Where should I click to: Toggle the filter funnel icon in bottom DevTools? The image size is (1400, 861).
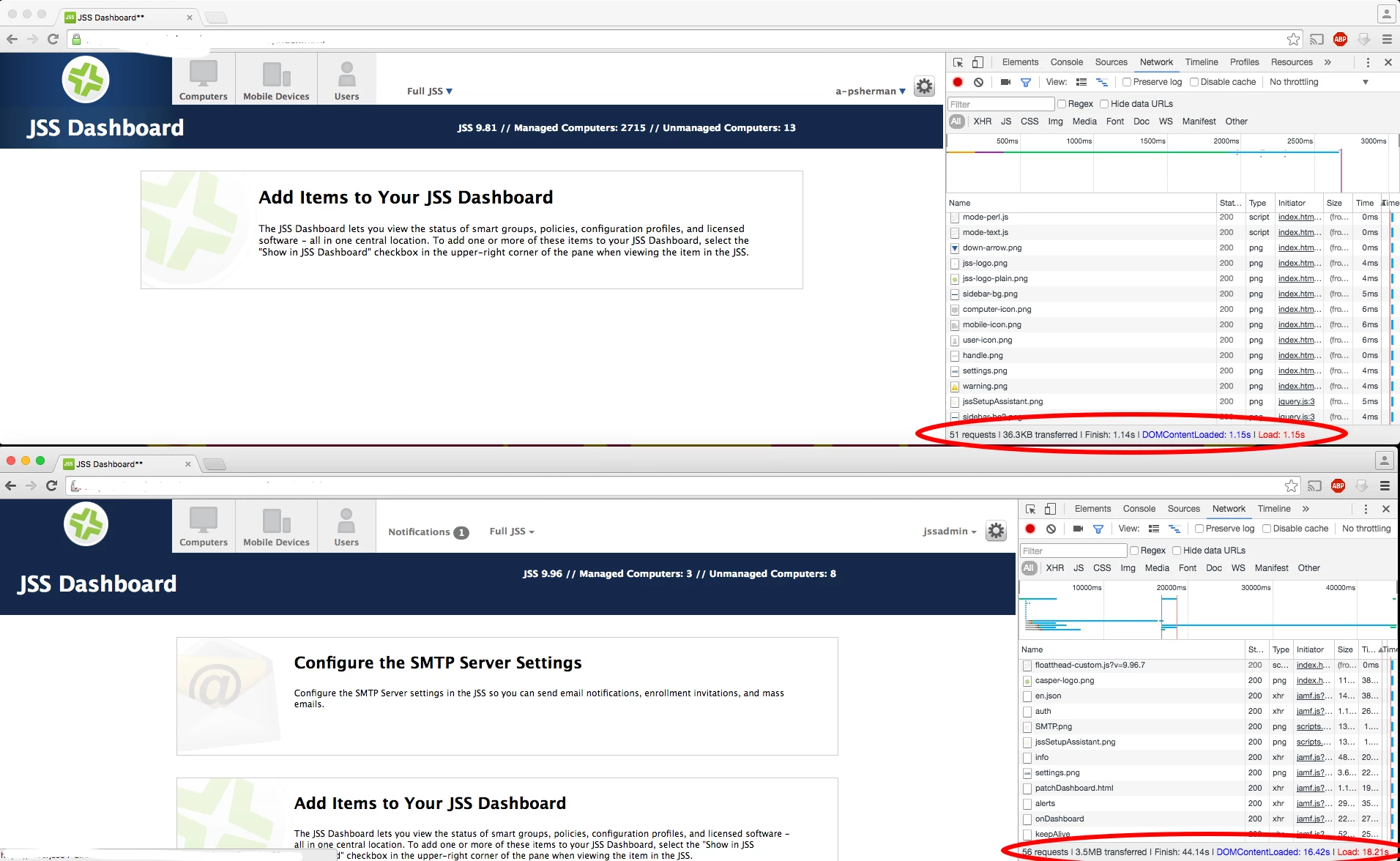1098,529
